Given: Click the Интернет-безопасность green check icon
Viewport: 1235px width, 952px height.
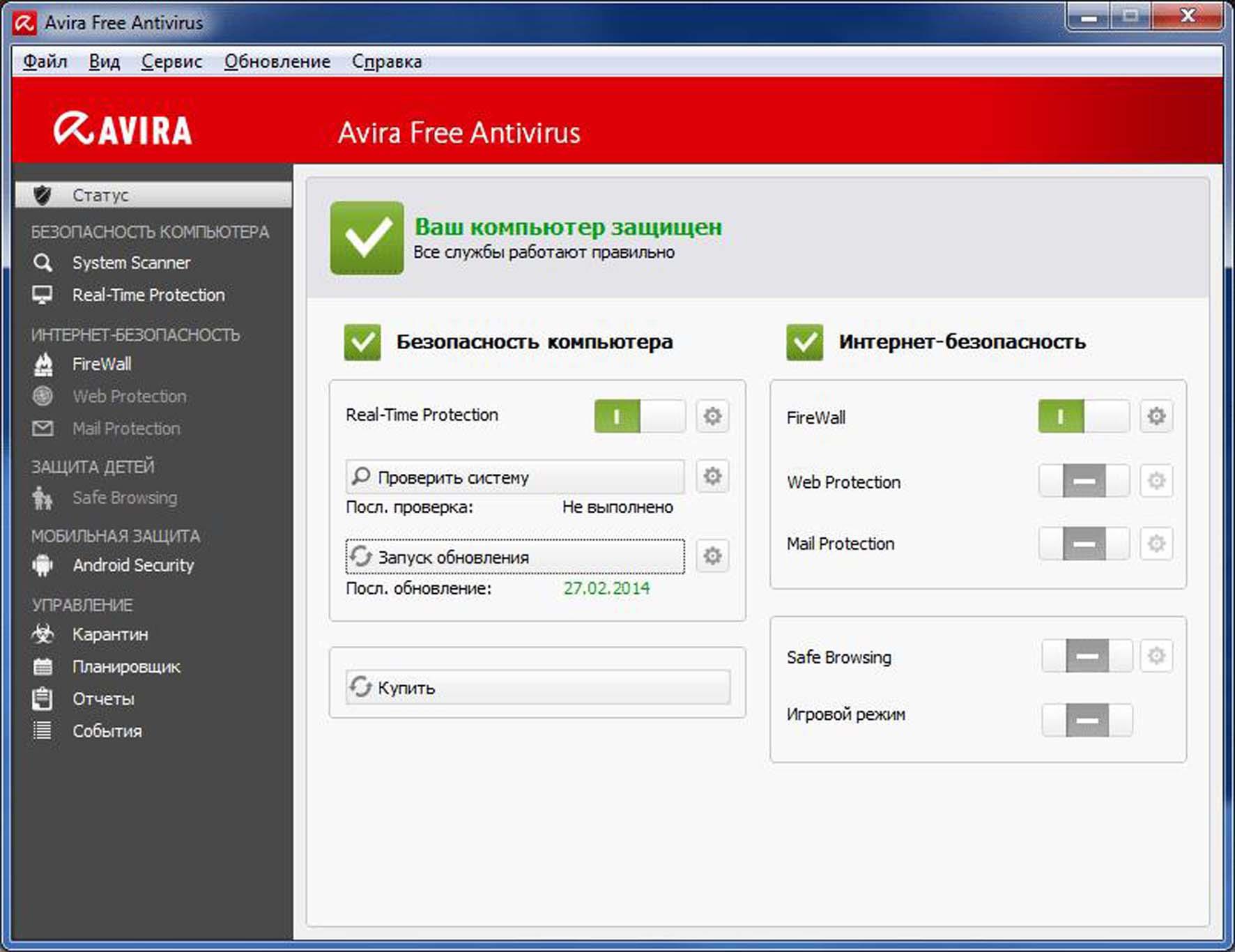Looking at the screenshot, I should (x=805, y=342).
